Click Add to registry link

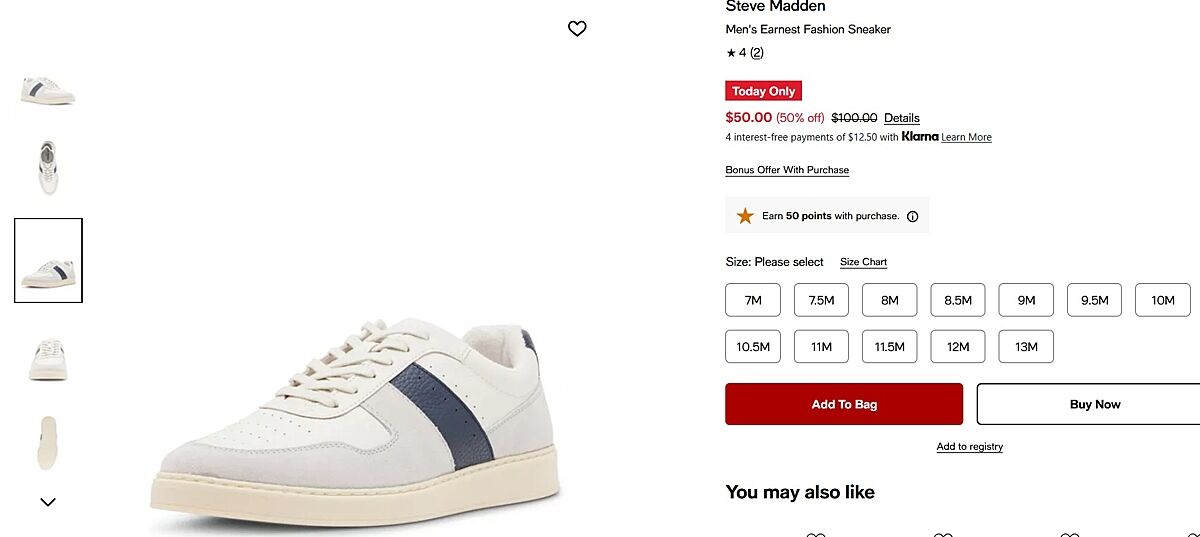click(x=969, y=447)
